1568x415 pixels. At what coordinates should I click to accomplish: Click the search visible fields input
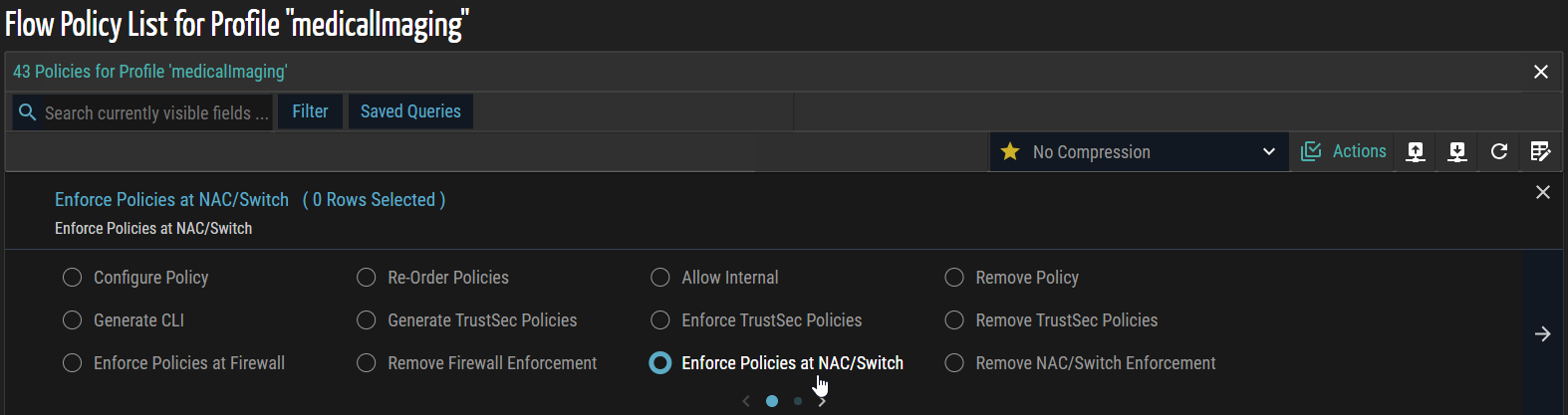tap(155, 112)
